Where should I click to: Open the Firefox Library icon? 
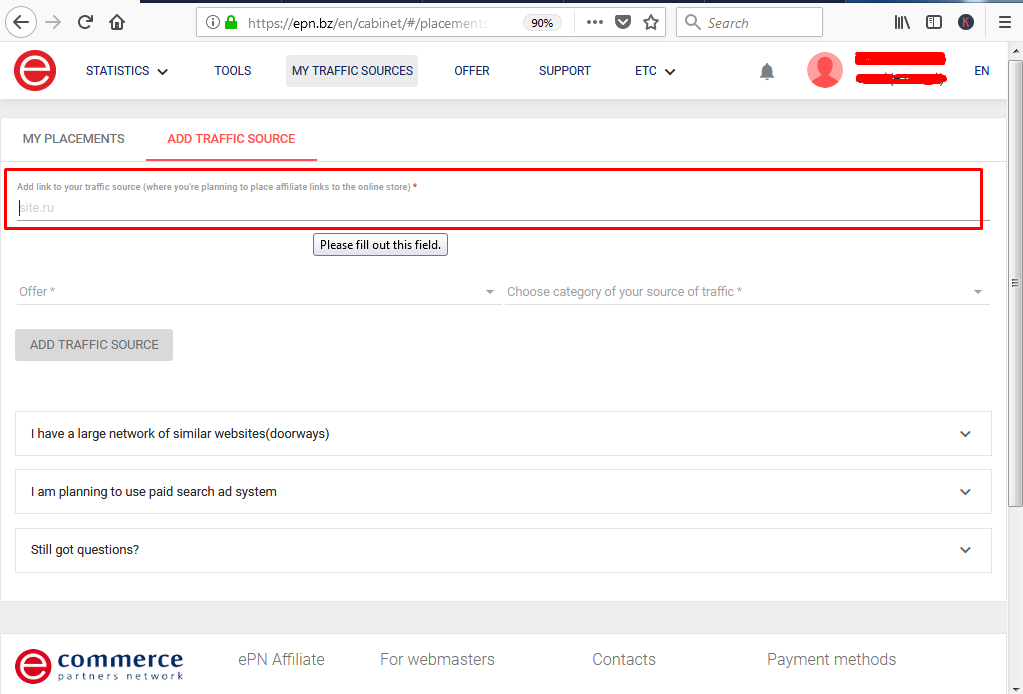(901, 21)
